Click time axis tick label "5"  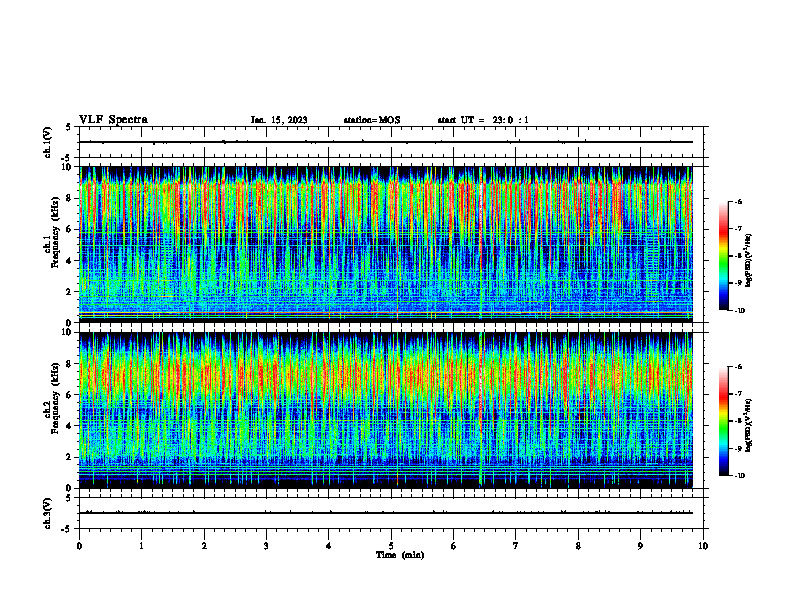[391, 546]
